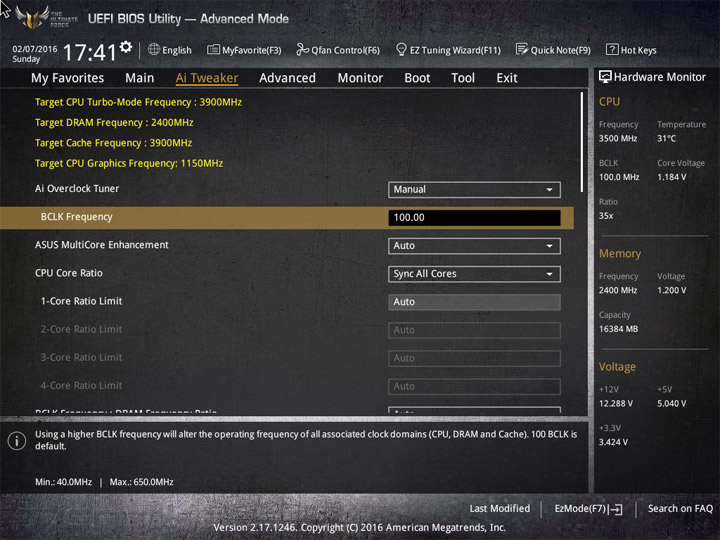720x540 pixels.
Task: Click the Max.: 650.0MHz text
Action: (x=141, y=482)
